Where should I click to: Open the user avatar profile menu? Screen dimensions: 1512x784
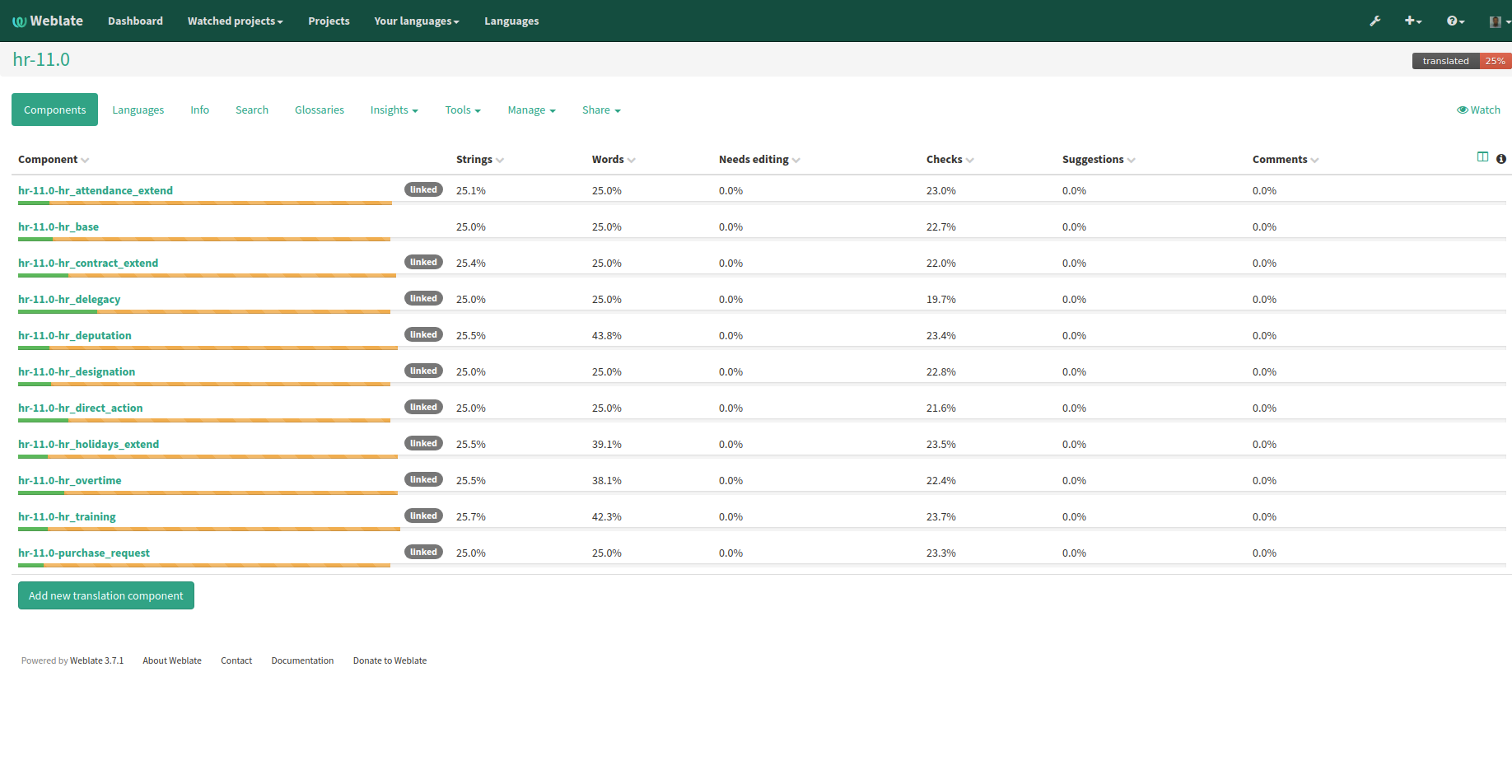click(1498, 21)
